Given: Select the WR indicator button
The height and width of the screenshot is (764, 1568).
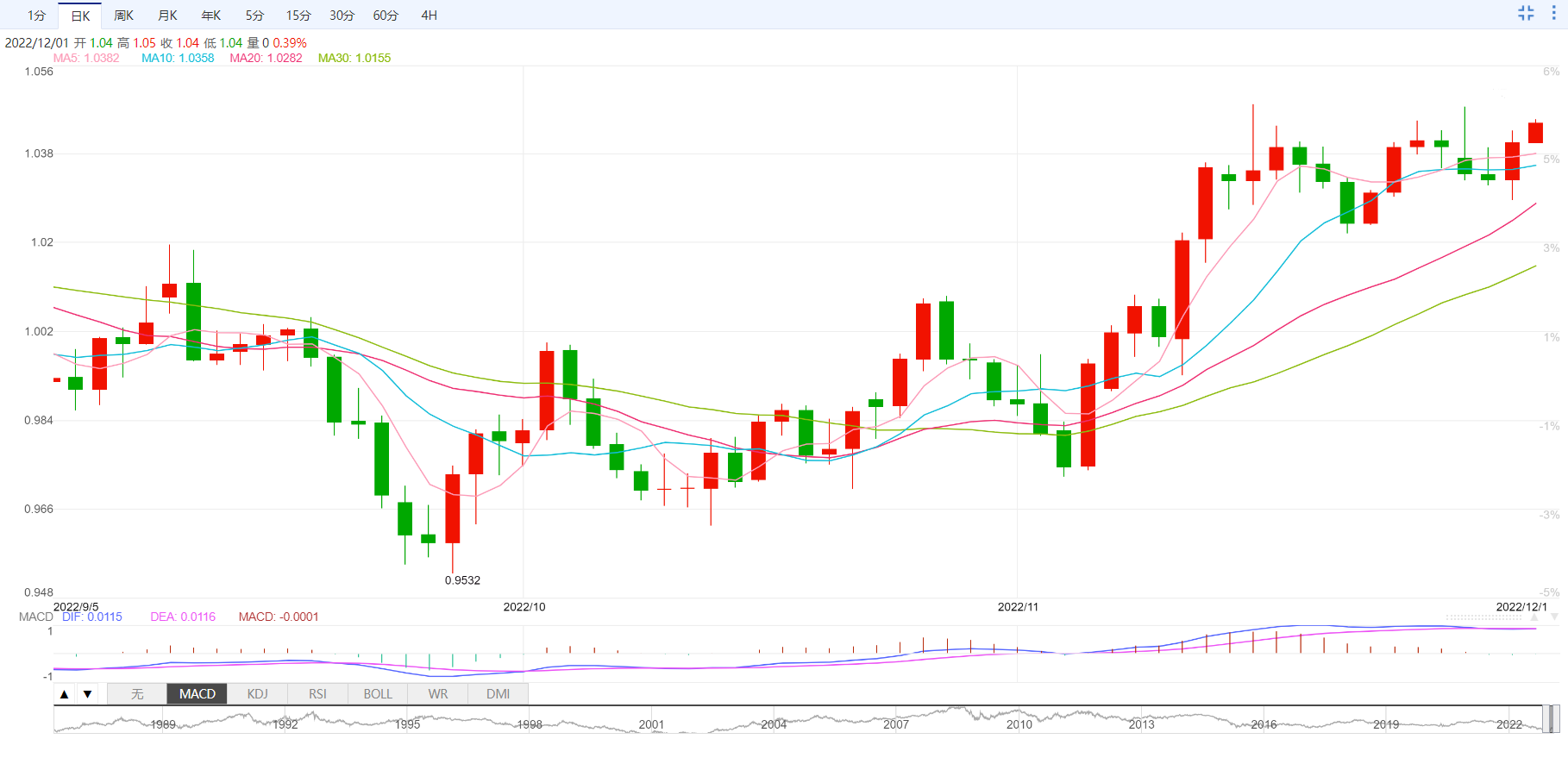Looking at the screenshot, I should pos(438,694).
